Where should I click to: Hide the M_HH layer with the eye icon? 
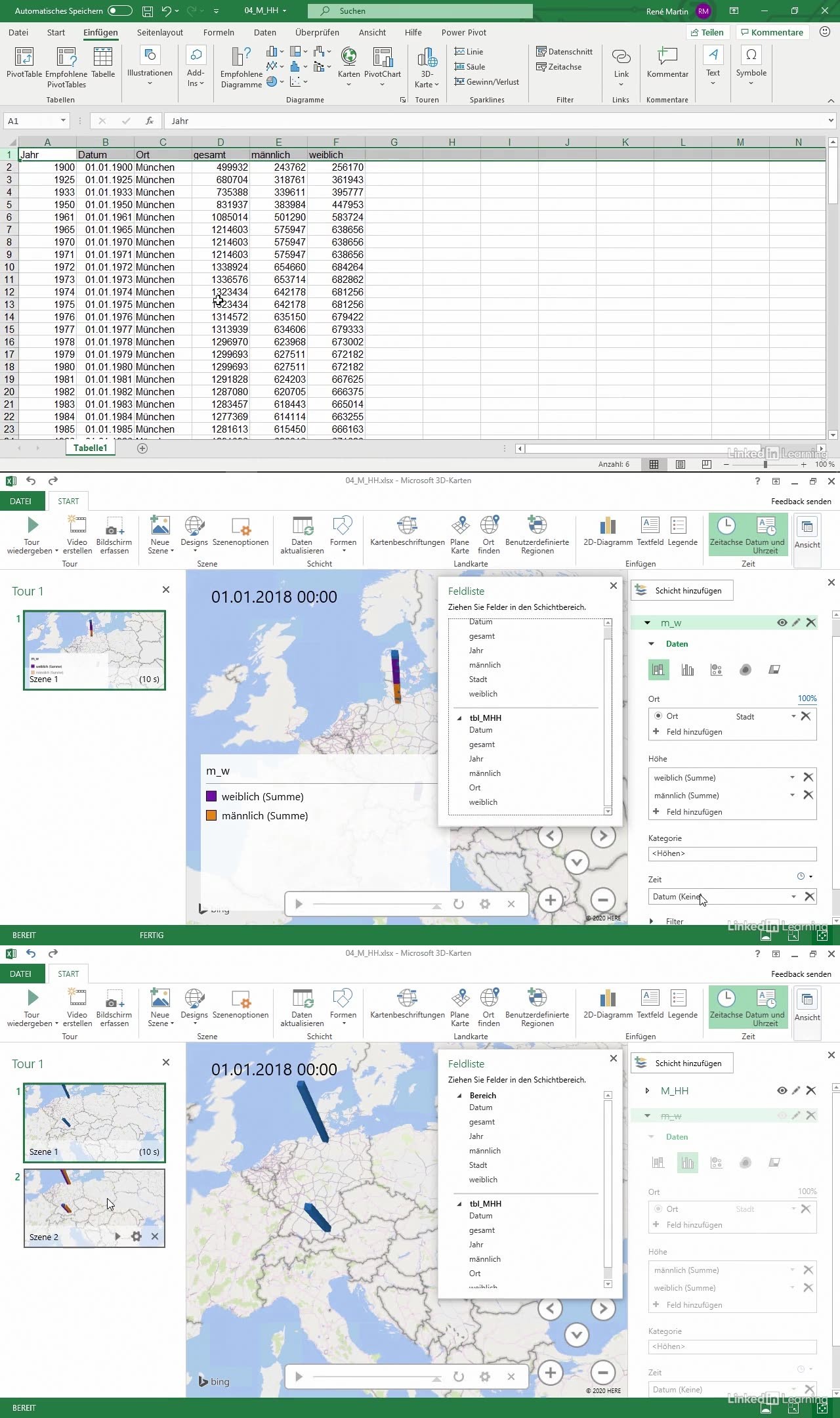click(x=782, y=1090)
